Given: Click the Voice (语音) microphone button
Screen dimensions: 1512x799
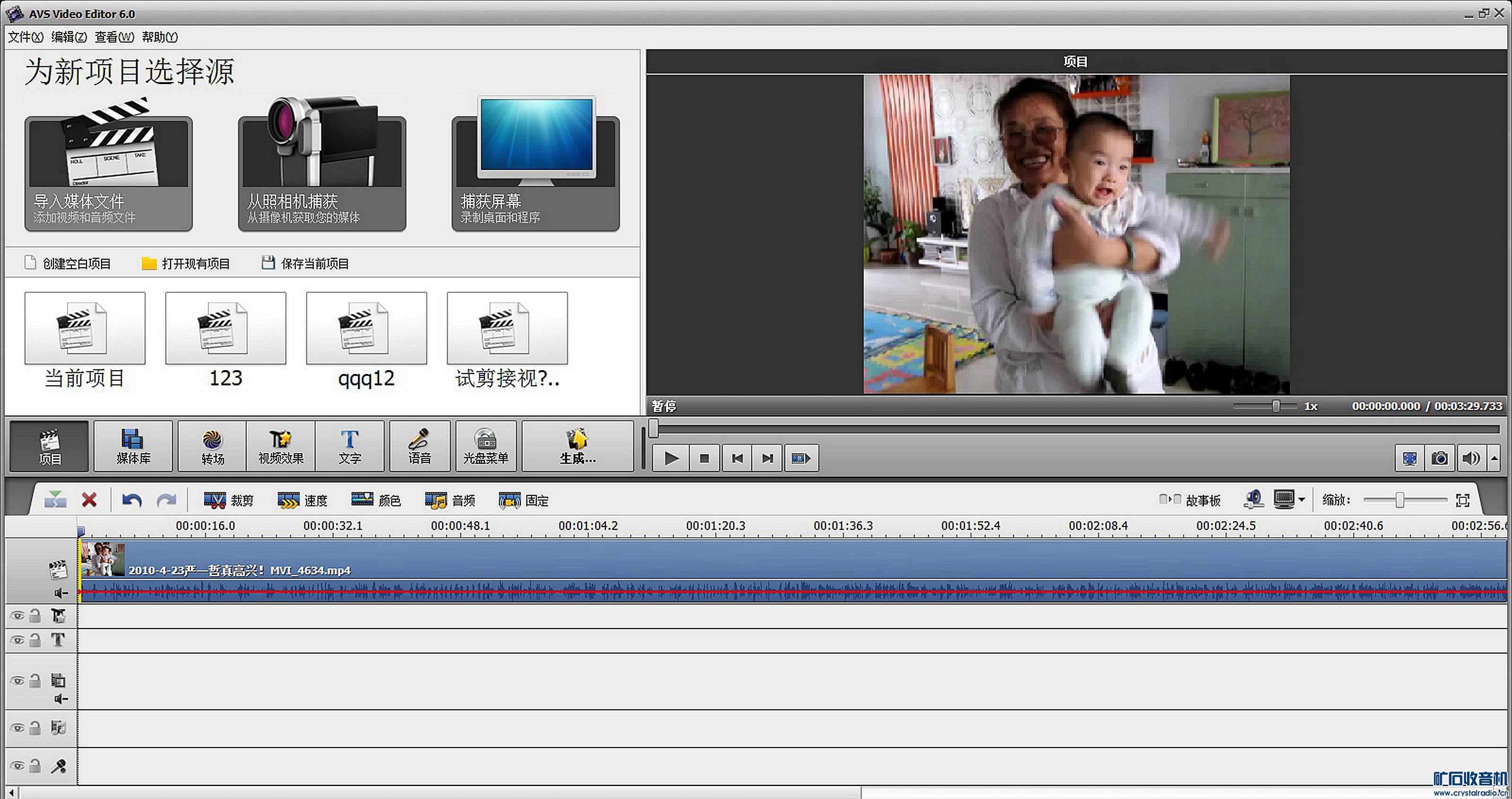Looking at the screenshot, I should [419, 446].
